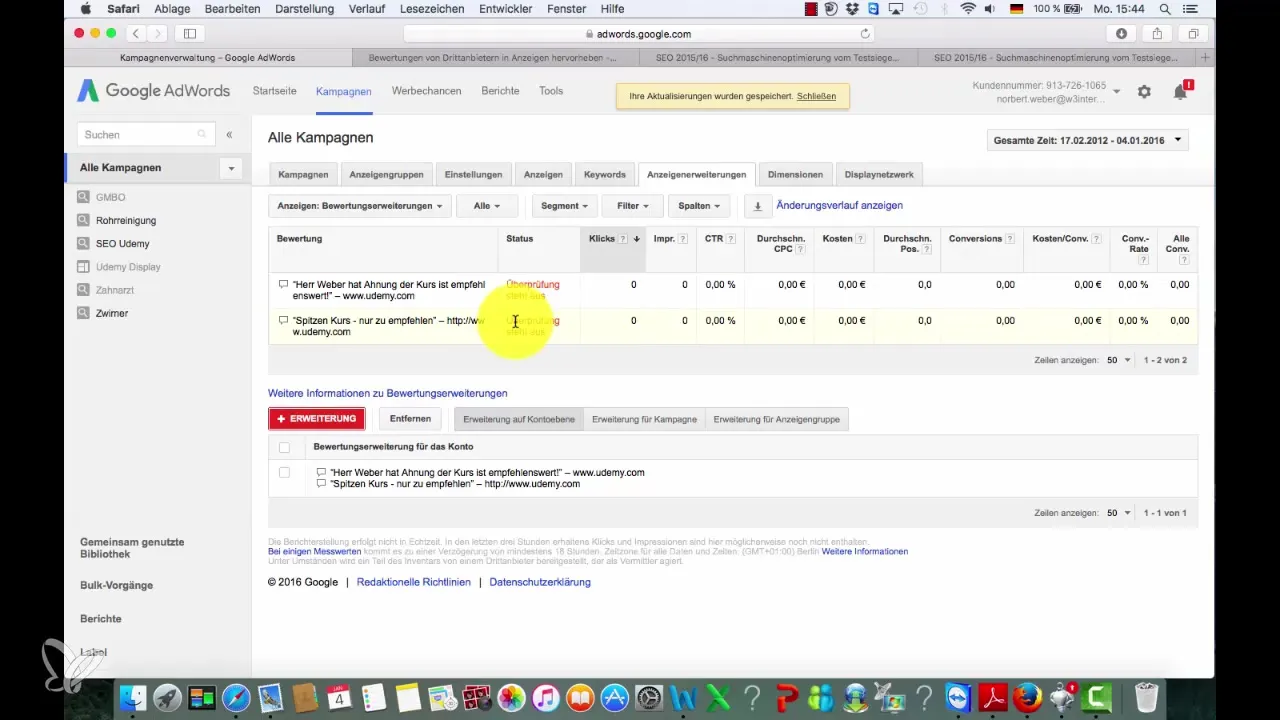The width and height of the screenshot is (1280, 720).
Task: Click the help icon next to Kosten
Action: 862,239
